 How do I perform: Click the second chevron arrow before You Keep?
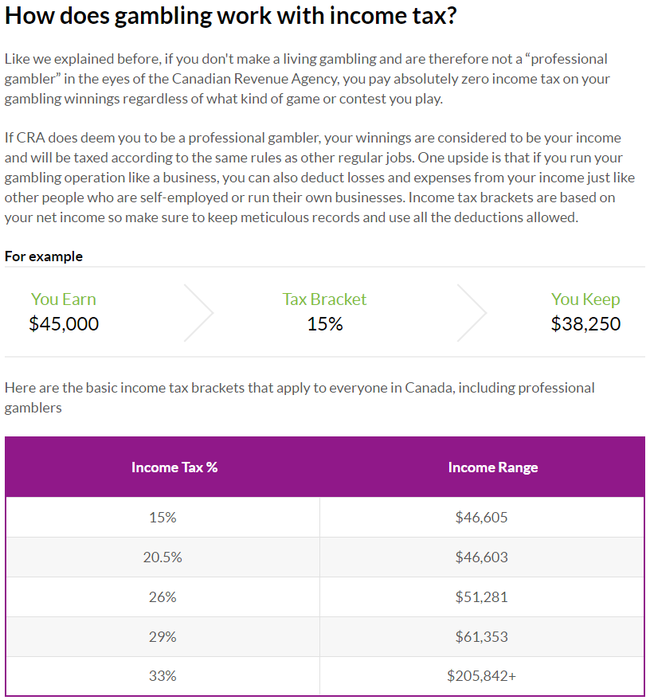(472, 312)
